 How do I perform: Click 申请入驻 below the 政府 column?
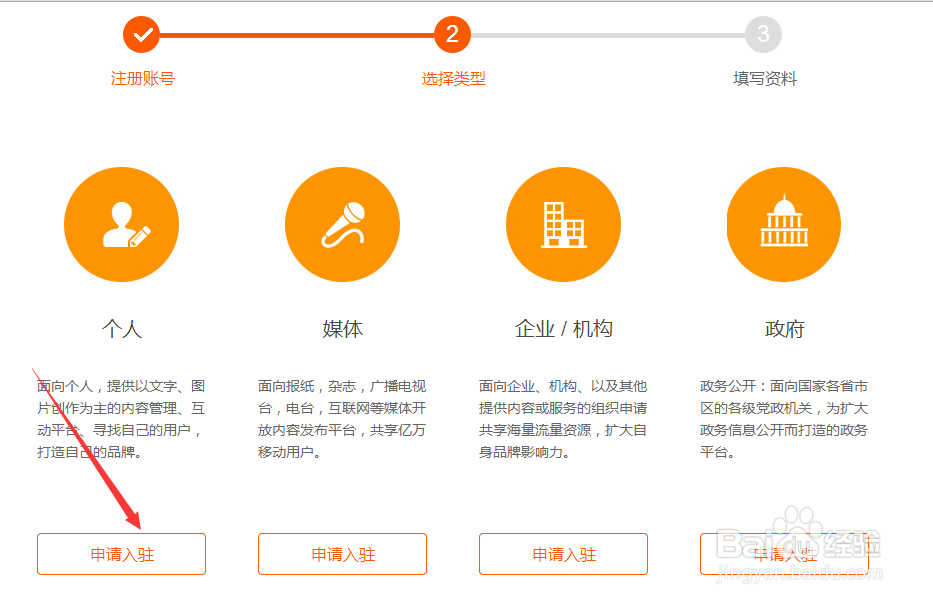pos(784,554)
